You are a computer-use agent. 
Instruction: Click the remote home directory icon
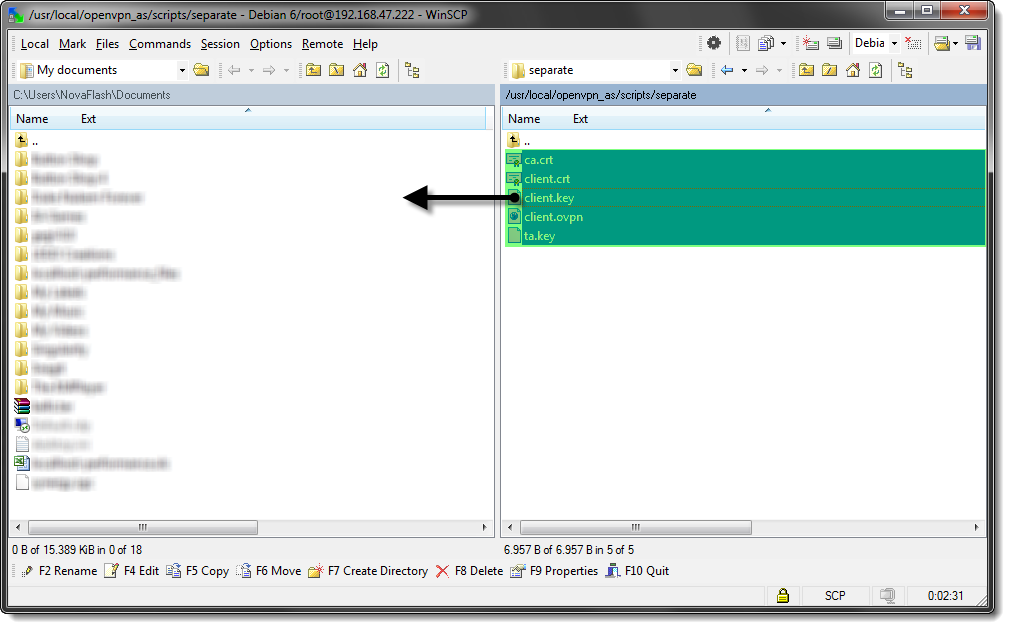click(853, 70)
